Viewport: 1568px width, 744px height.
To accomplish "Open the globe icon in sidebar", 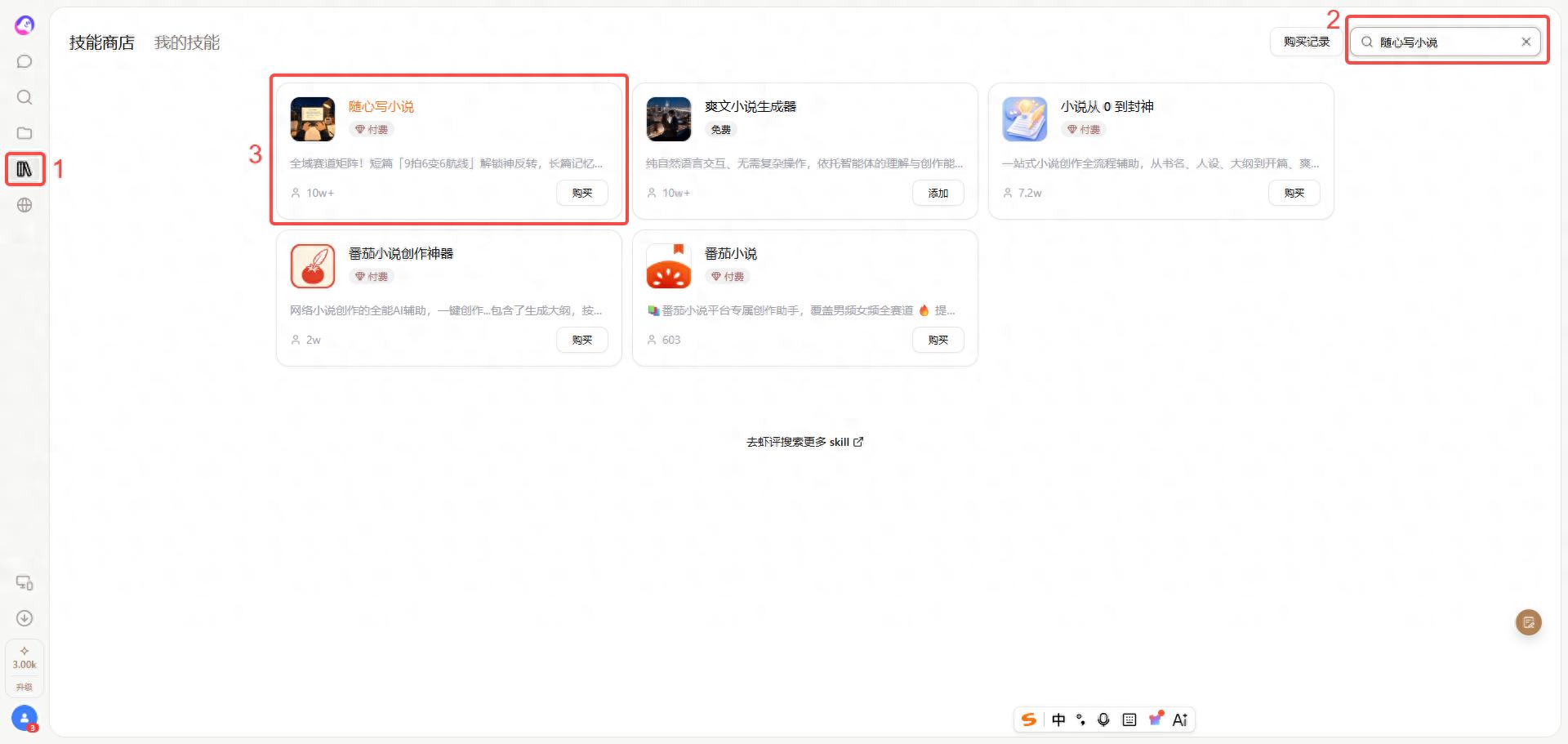I will tap(24, 205).
